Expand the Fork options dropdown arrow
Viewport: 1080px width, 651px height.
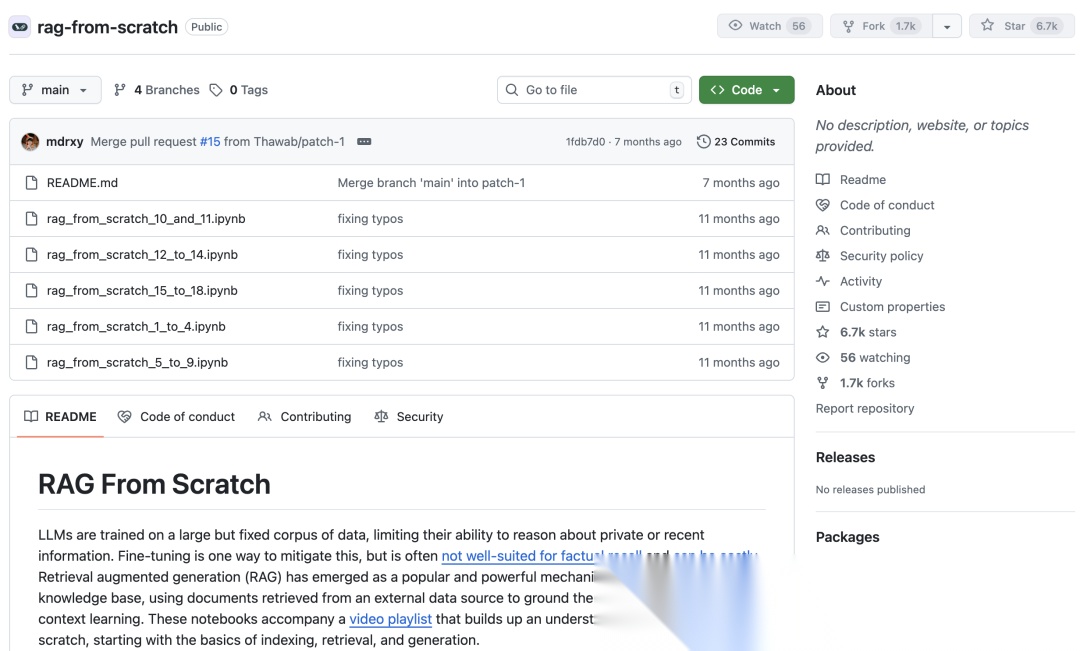[x=947, y=26]
